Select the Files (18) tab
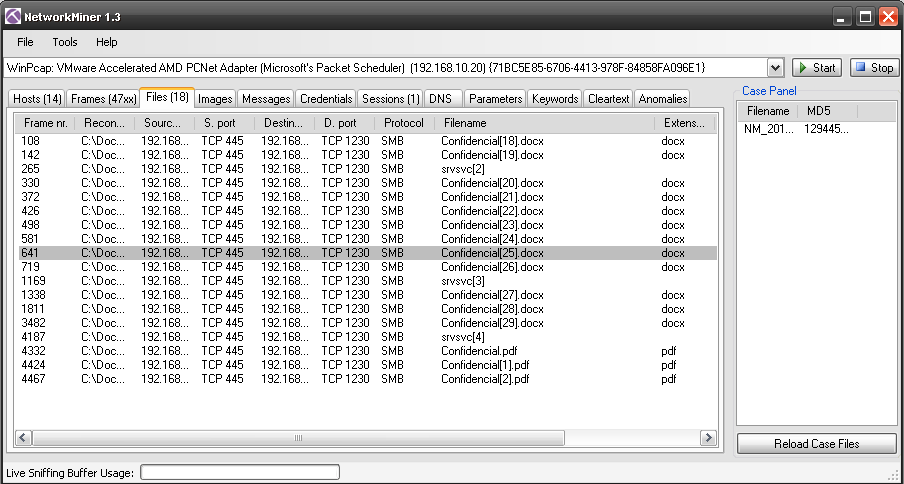 [167, 97]
